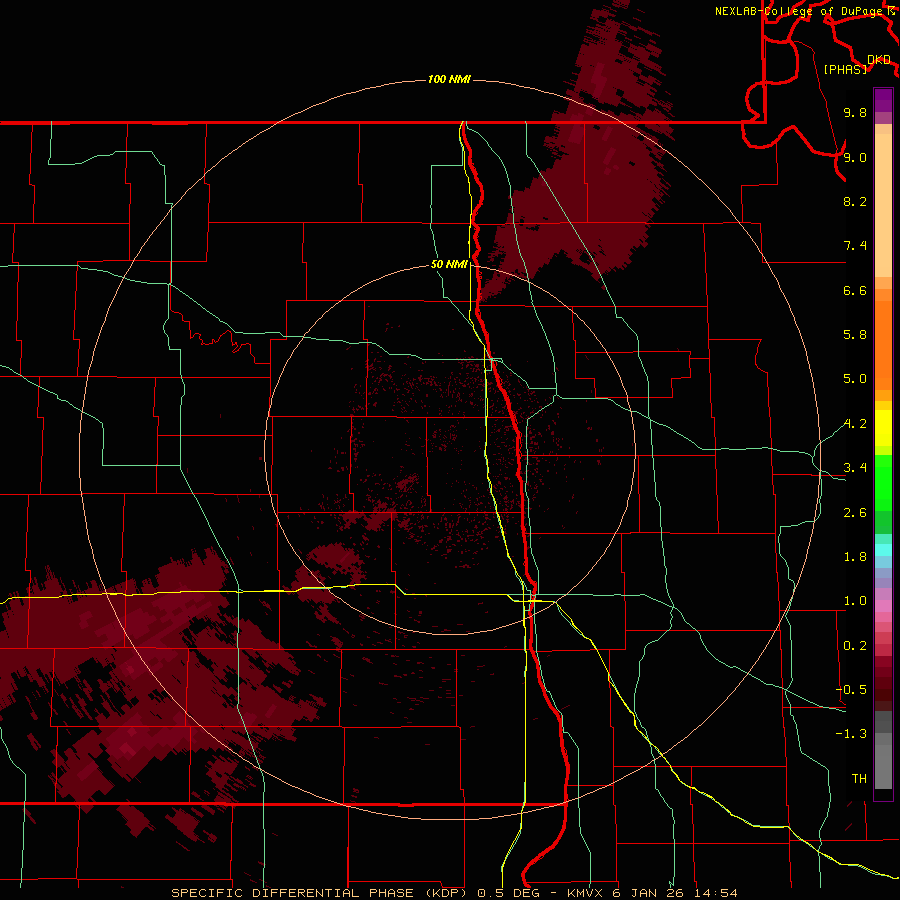Viewport: 900px width, 900px height.
Task: Click the 5.0 scale value
Action: click(855, 379)
